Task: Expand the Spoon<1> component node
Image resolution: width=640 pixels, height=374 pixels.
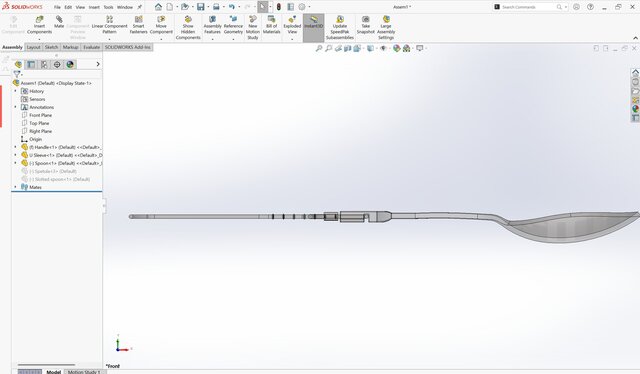Action: [x=16, y=163]
